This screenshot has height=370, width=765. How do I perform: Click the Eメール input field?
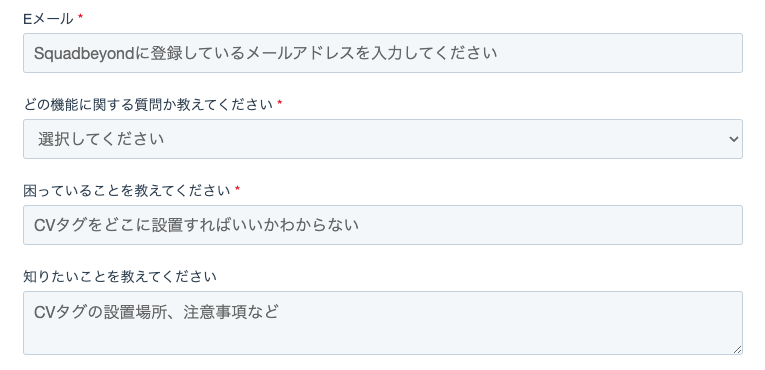[x=382, y=53]
